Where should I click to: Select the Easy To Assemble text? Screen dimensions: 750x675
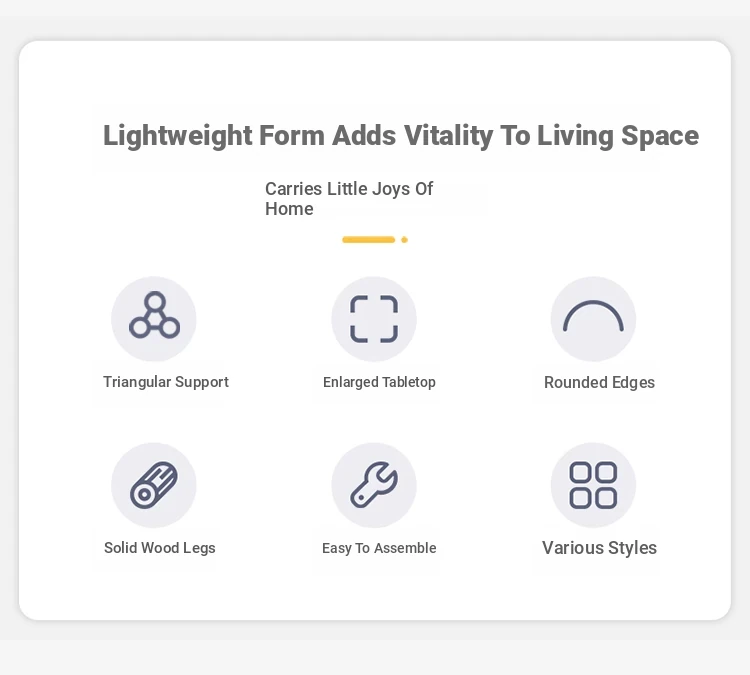pyautogui.click(x=379, y=548)
